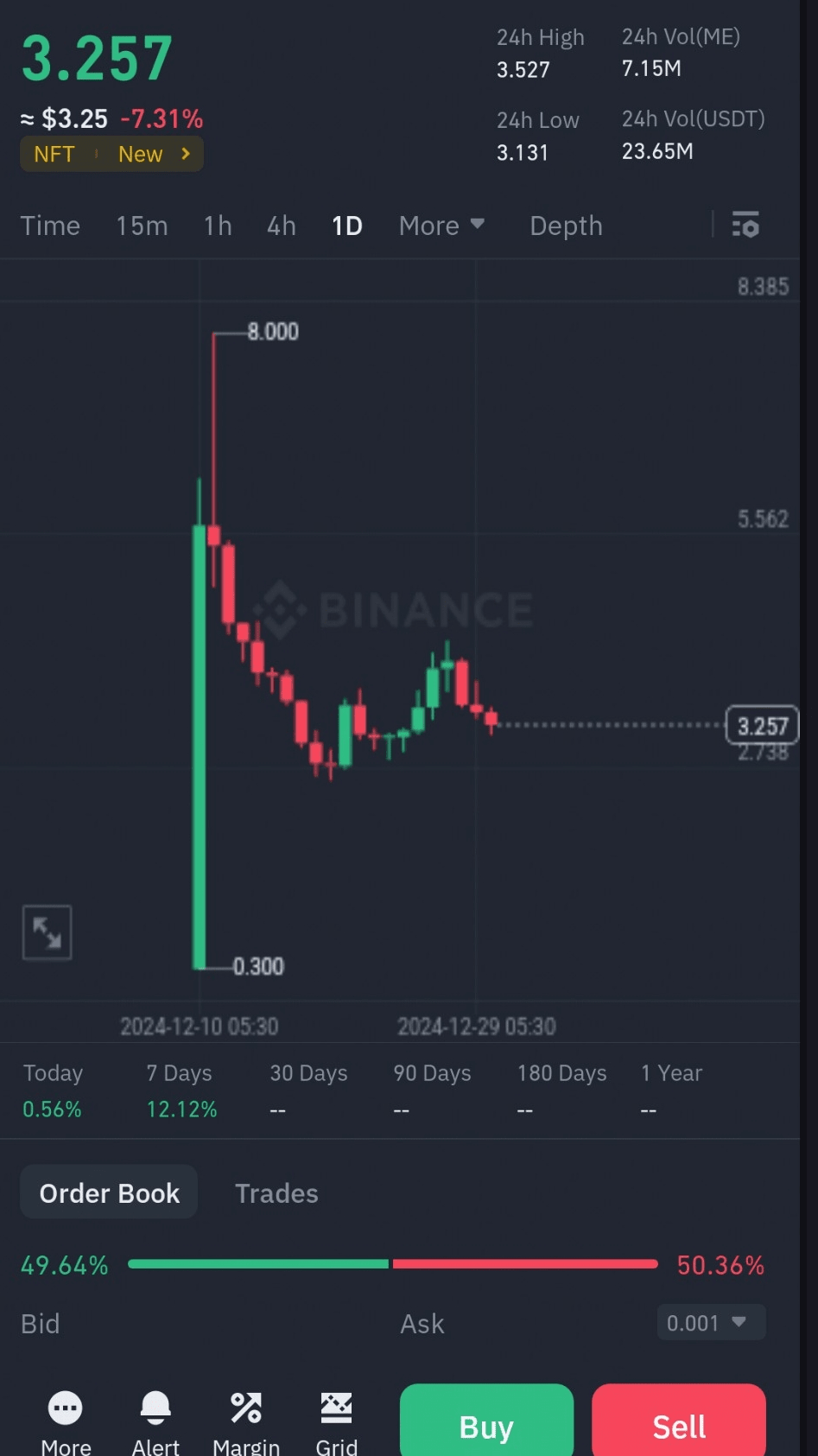Show the Depth chart
The width and height of the screenshot is (818, 1456).
click(x=566, y=226)
